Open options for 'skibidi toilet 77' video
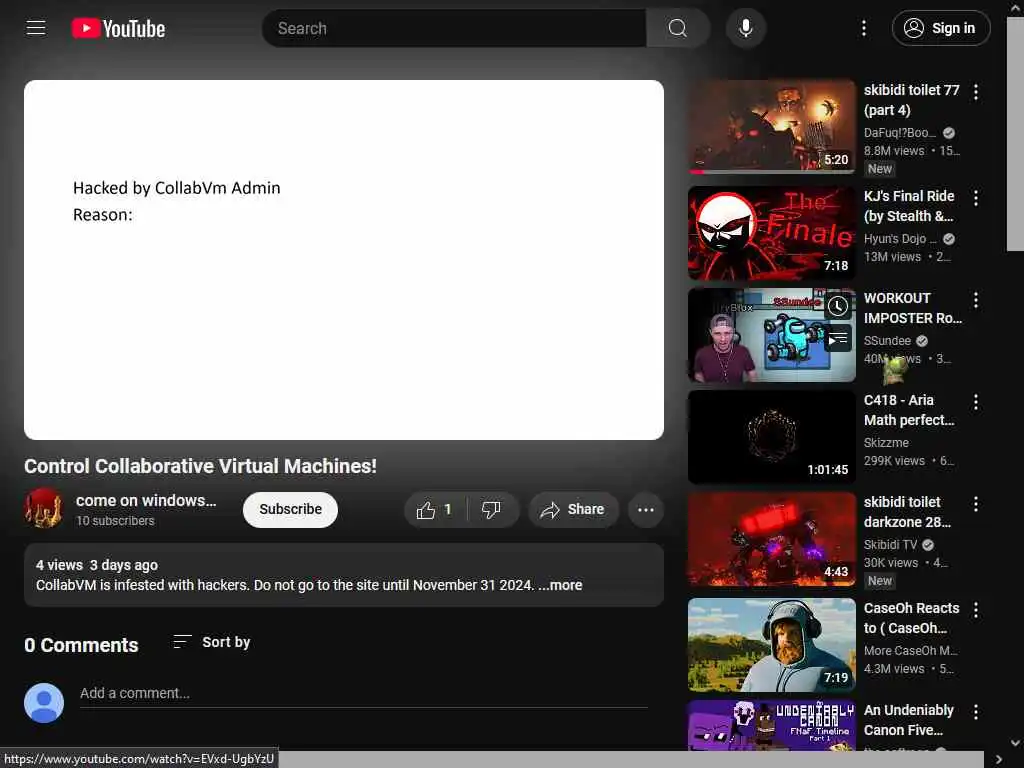 point(976,92)
